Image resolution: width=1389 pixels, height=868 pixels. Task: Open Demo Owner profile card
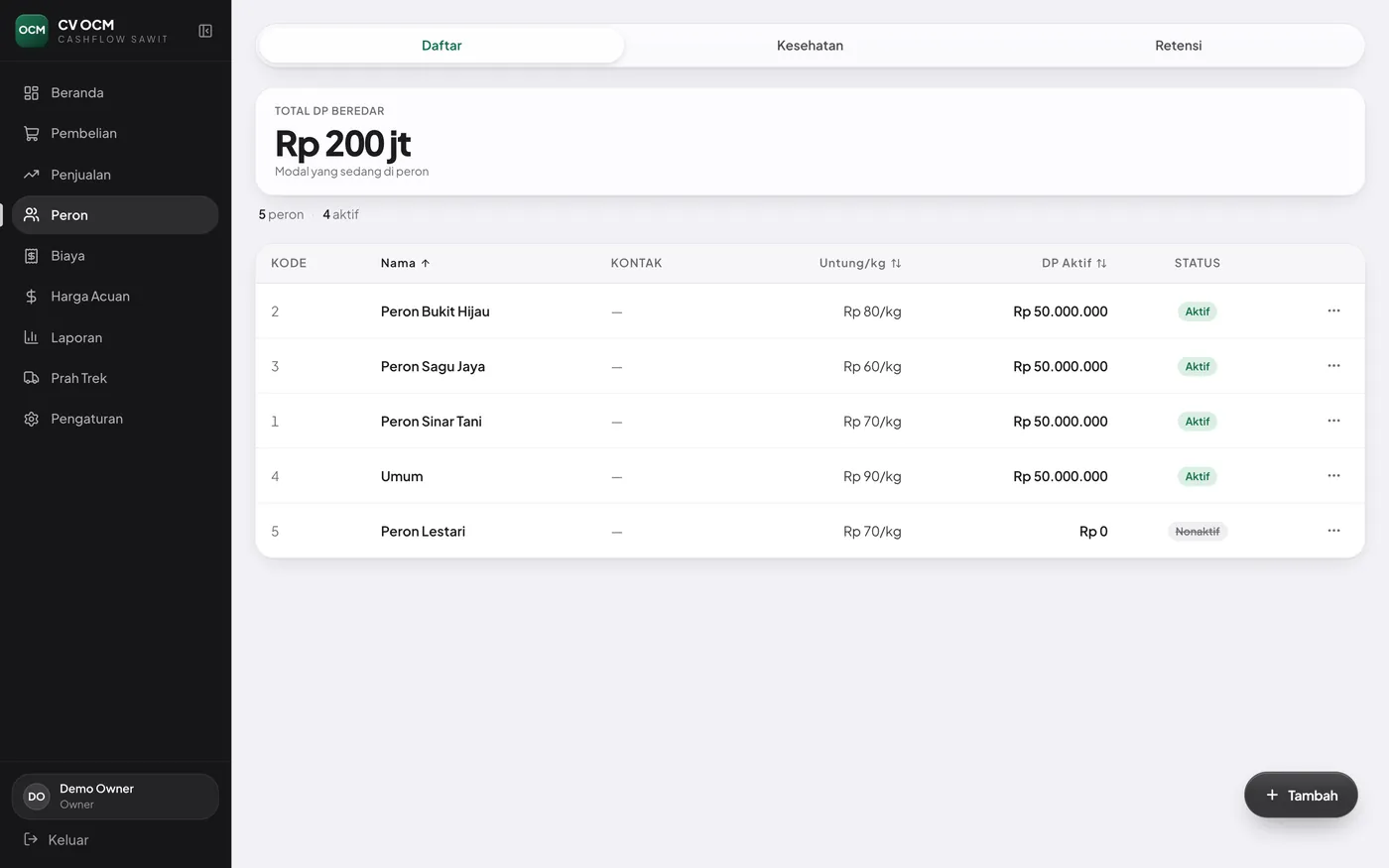115,797
